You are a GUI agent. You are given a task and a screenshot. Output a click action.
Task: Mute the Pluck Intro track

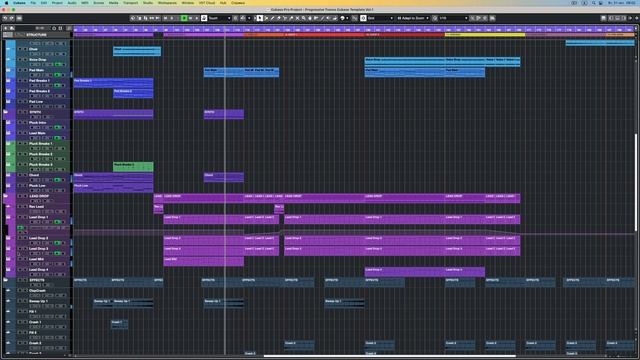coord(19,122)
